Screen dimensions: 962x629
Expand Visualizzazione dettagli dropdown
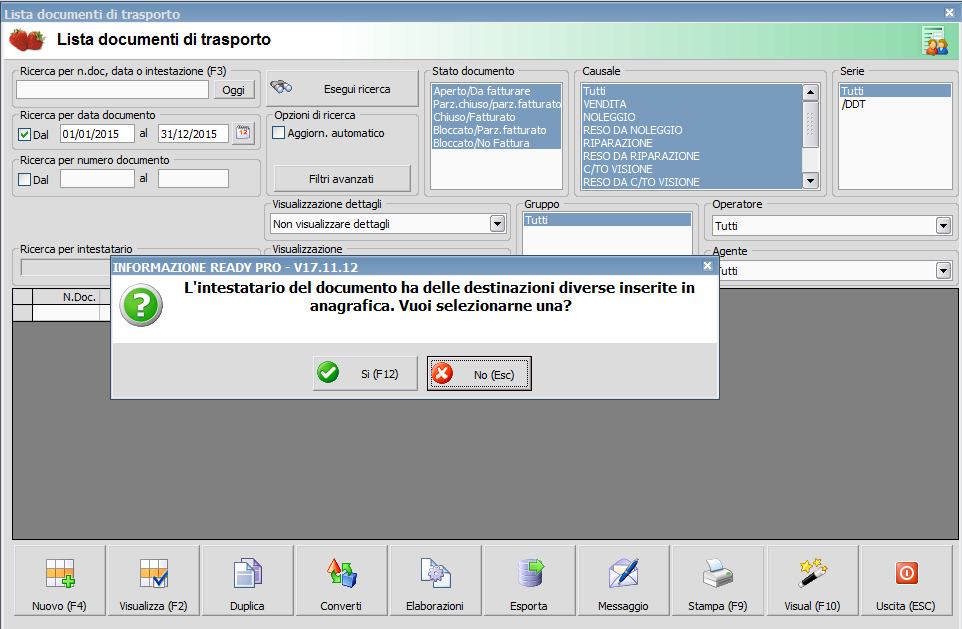[498, 224]
